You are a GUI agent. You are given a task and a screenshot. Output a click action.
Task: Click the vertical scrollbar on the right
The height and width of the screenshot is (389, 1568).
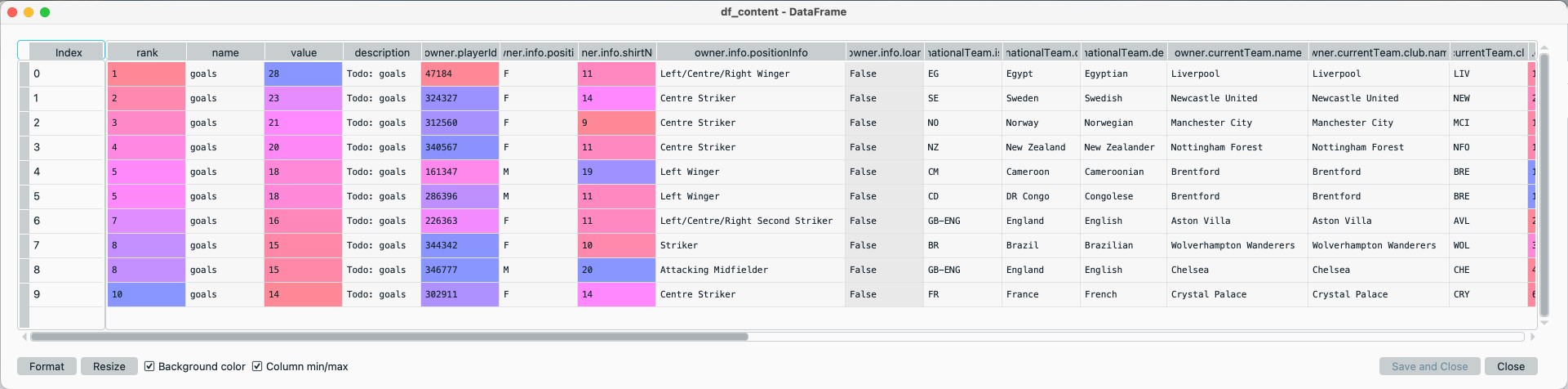[1544, 184]
